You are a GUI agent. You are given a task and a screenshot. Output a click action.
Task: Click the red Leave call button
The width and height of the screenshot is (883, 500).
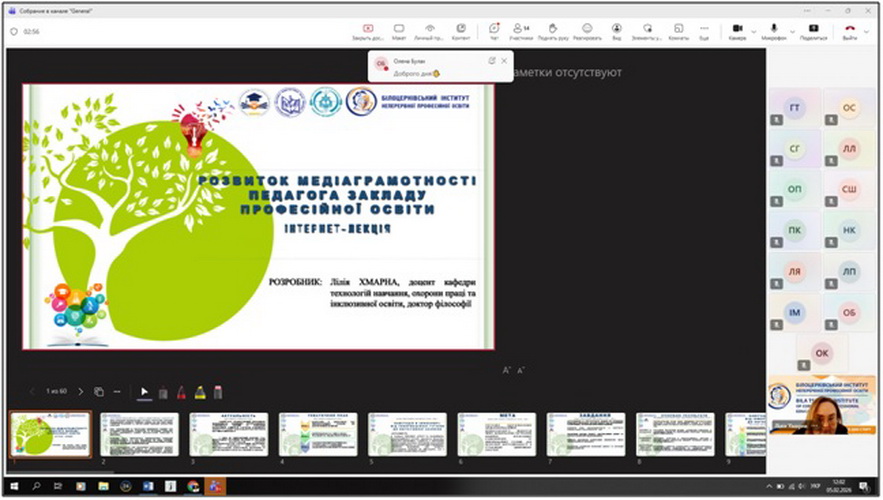click(x=850, y=31)
